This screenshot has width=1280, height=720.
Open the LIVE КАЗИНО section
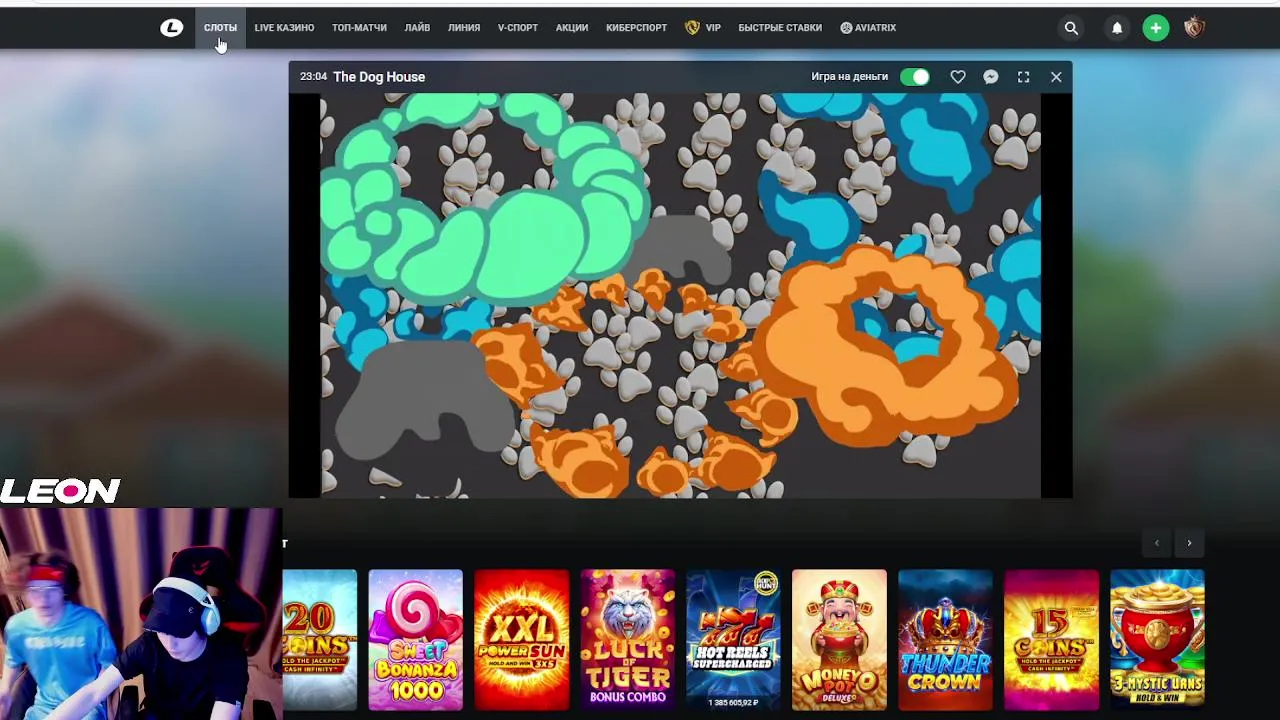284,28
